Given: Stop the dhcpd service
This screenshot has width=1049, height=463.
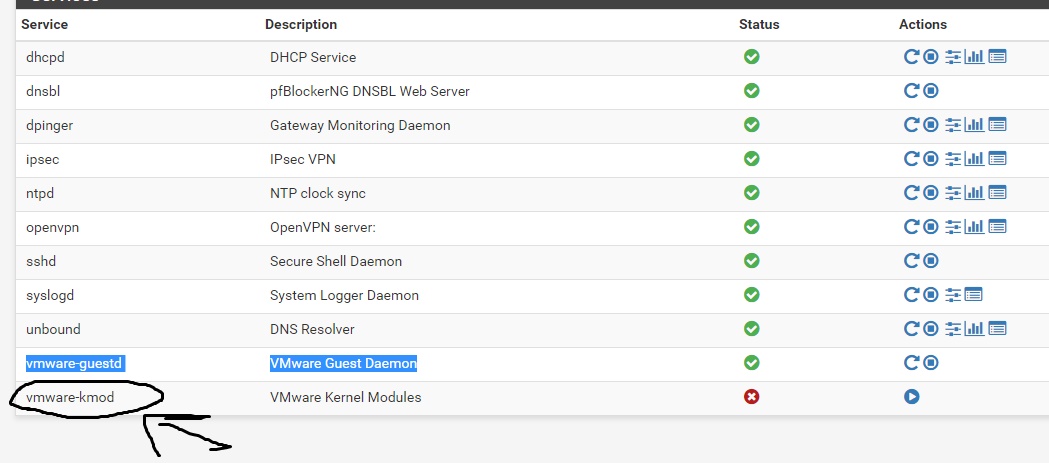Looking at the screenshot, I should coord(930,57).
